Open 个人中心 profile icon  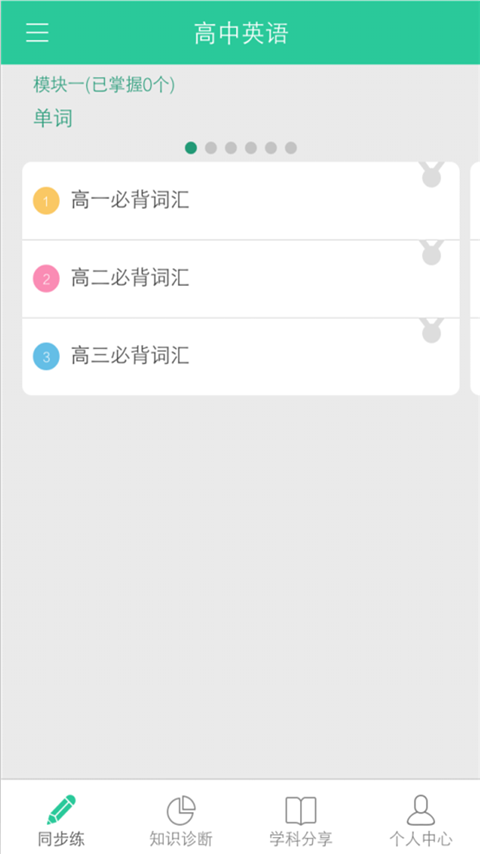[421, 810]
